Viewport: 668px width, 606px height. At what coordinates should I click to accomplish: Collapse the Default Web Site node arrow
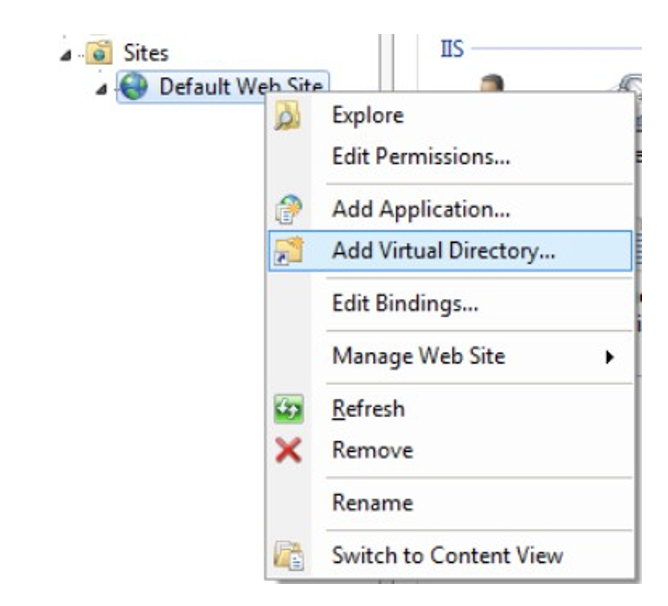pyautogui.click(x=101, y=89)
